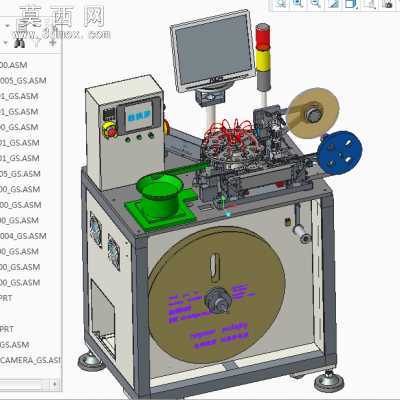This screenshot has height=400, width=400.
Task: Select the 004_GS.ASM tree row
Action: click(x=23, y=236)
